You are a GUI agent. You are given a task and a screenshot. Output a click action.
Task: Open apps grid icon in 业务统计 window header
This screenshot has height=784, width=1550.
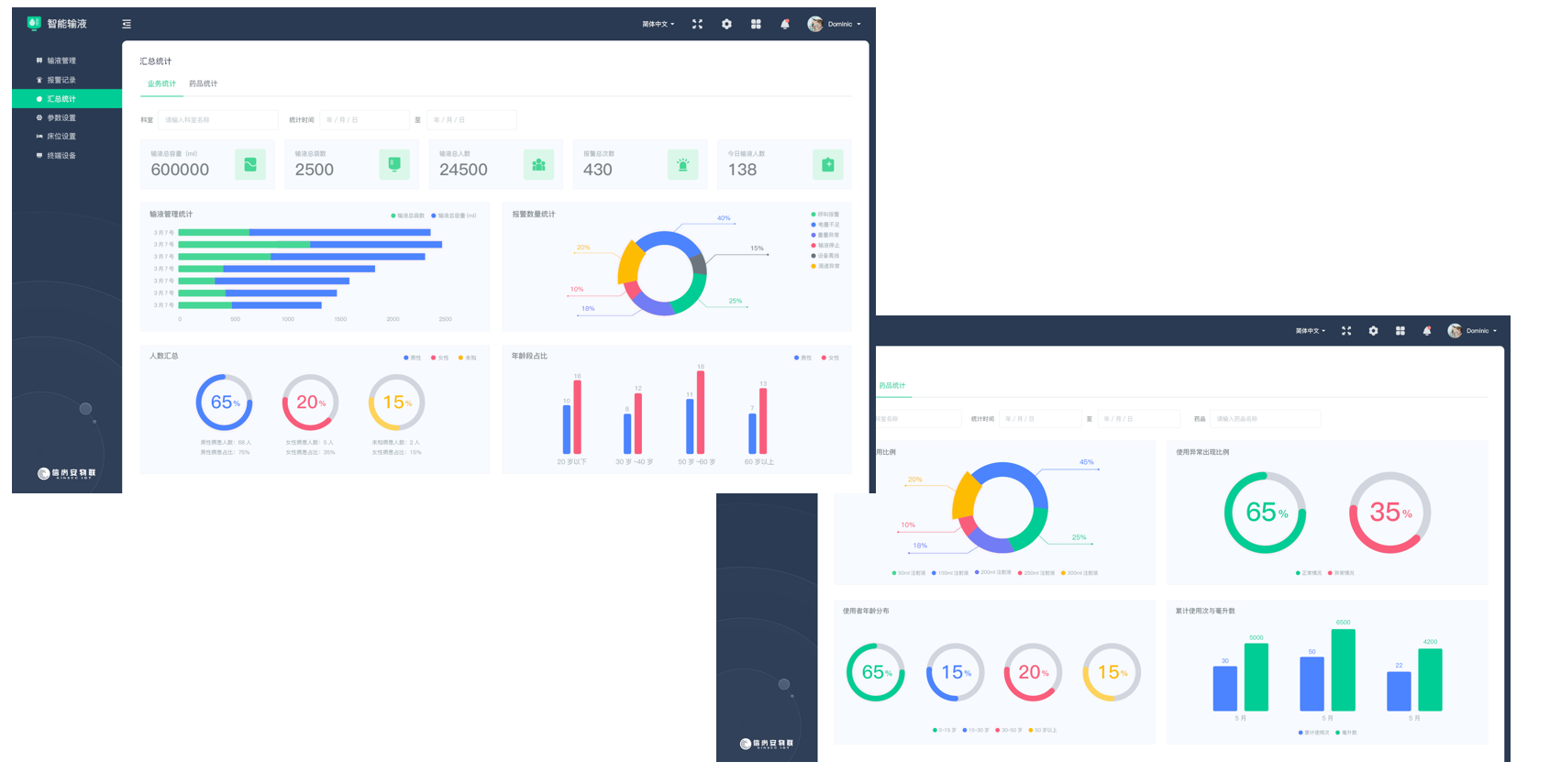tap(756, 24)
